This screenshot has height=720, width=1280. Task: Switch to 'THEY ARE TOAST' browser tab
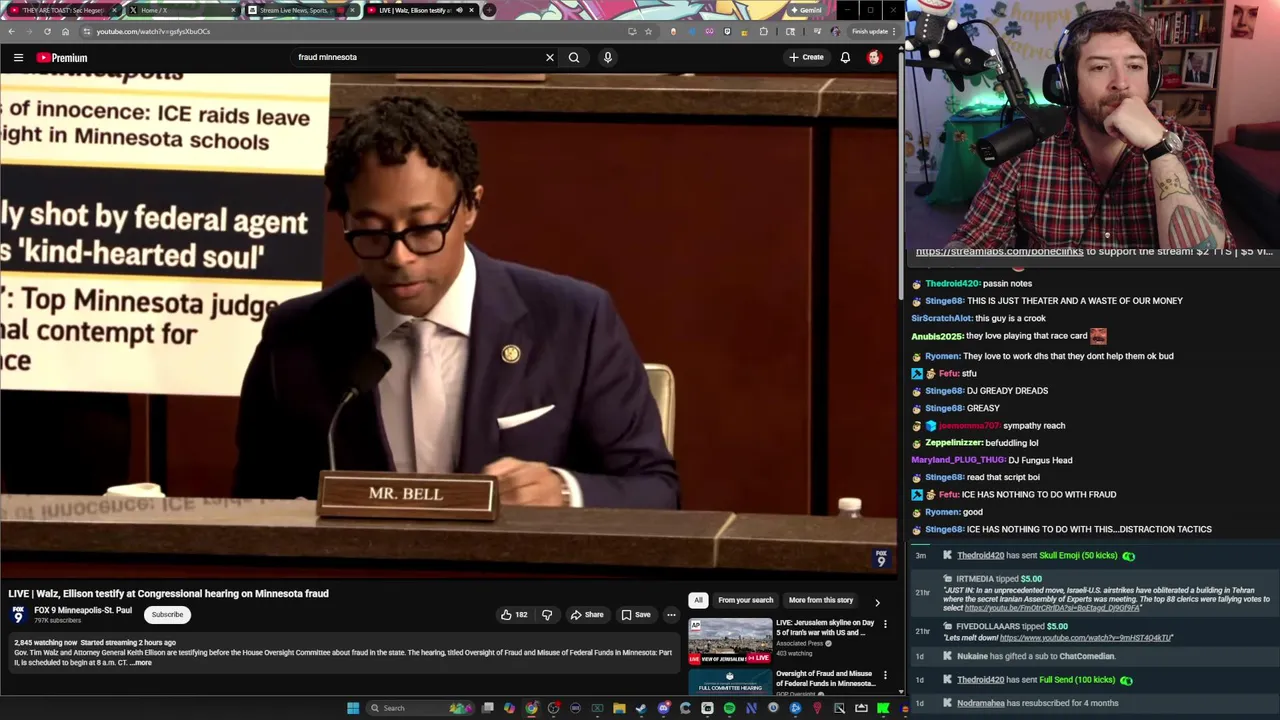coord(61,10)
